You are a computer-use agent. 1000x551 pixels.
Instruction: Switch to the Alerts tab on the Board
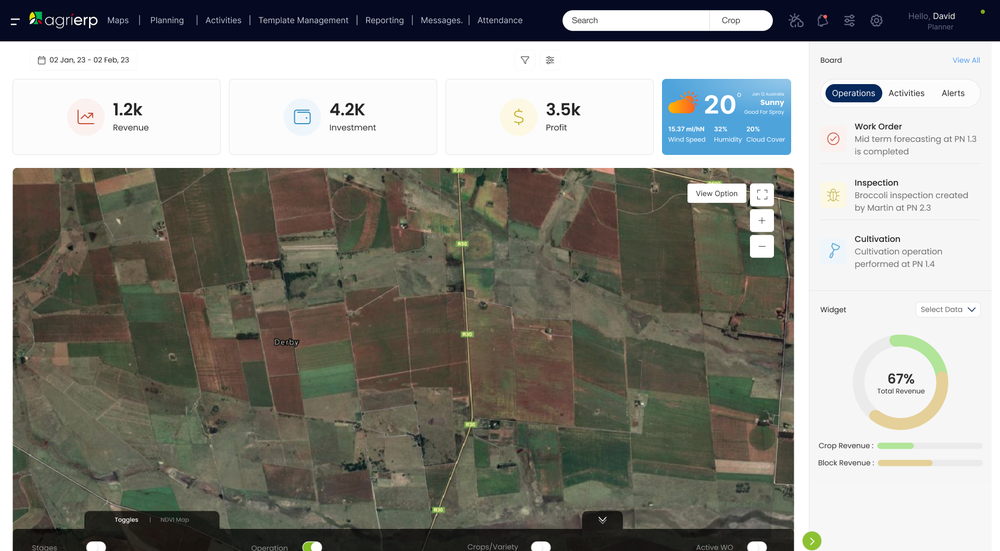[953, 93]
